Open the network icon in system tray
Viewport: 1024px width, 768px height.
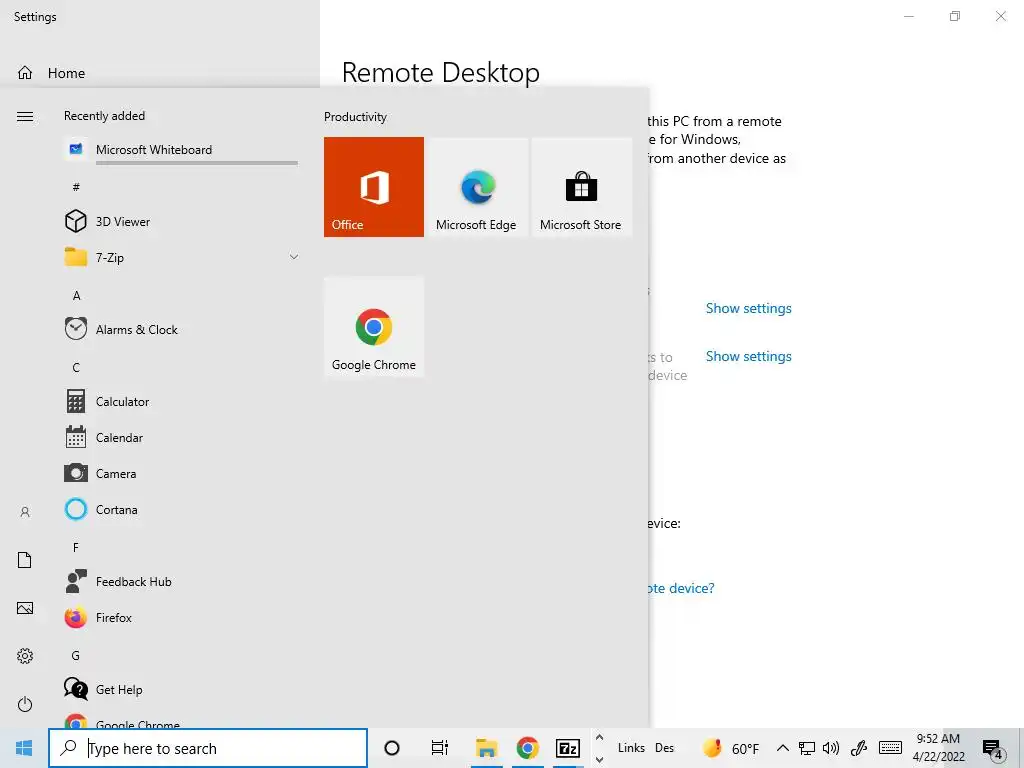pyautogui.click(x=807, y=748)
